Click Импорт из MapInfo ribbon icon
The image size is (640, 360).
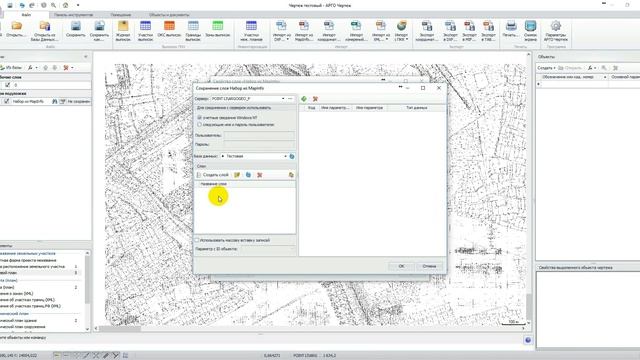tap(304, 26)
